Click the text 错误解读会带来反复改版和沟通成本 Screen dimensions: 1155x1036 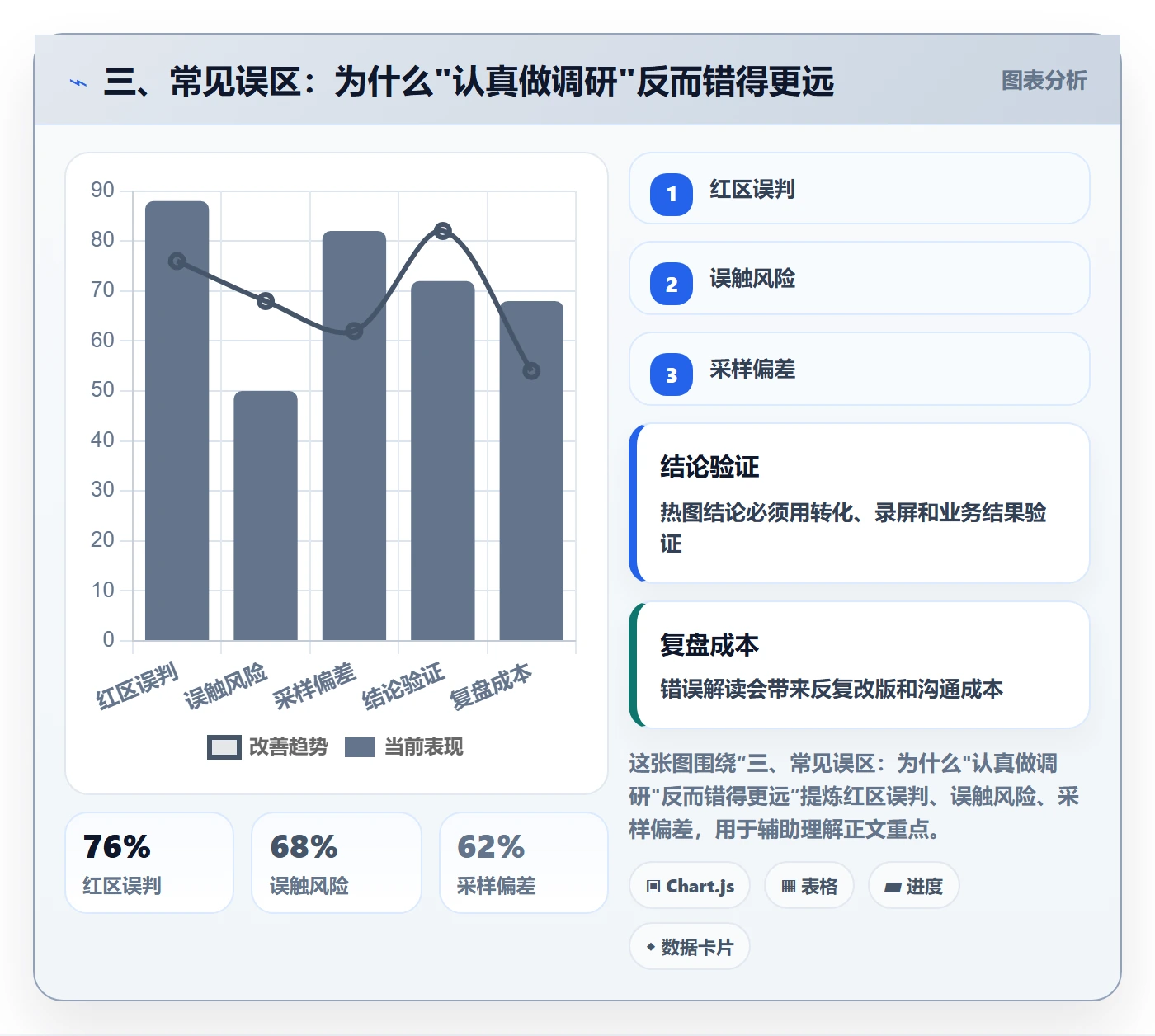coord(832,689)
